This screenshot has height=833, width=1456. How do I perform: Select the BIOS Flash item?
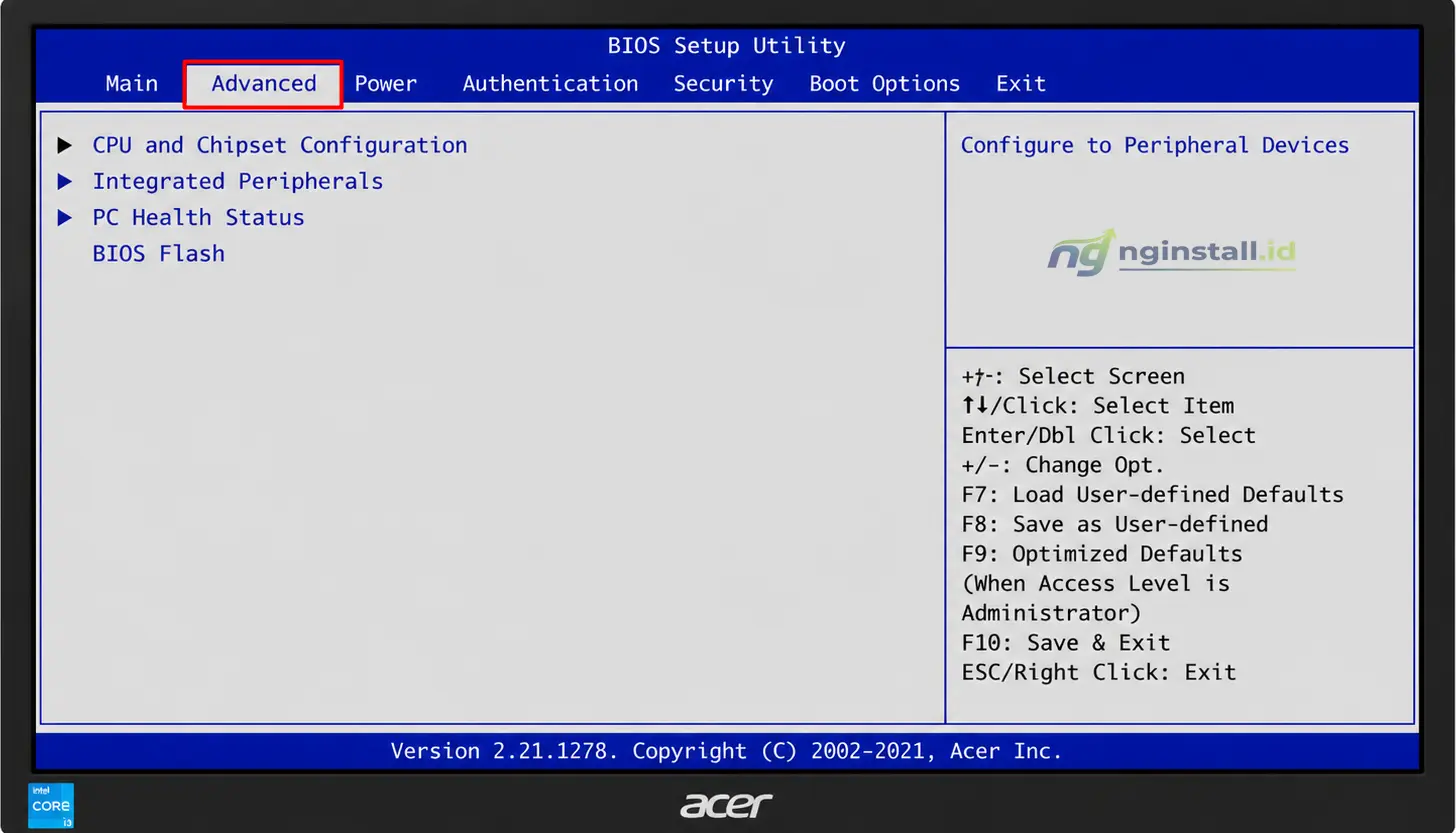coord(158,253)
